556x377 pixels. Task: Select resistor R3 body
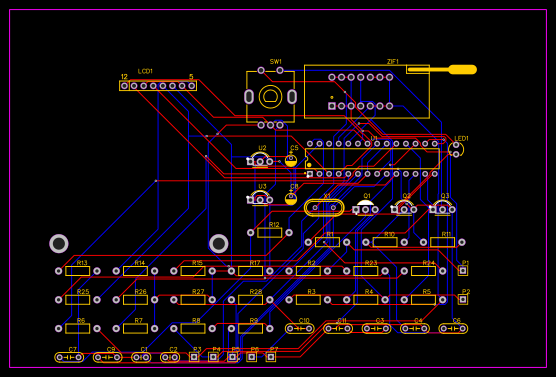308,300
